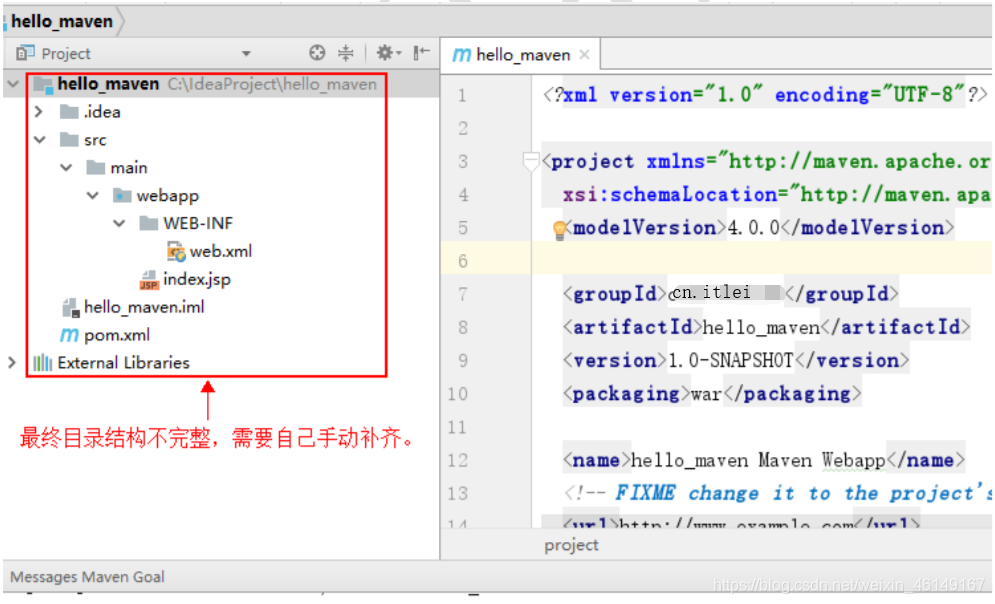Select the .idea folder

coord(102,112)
